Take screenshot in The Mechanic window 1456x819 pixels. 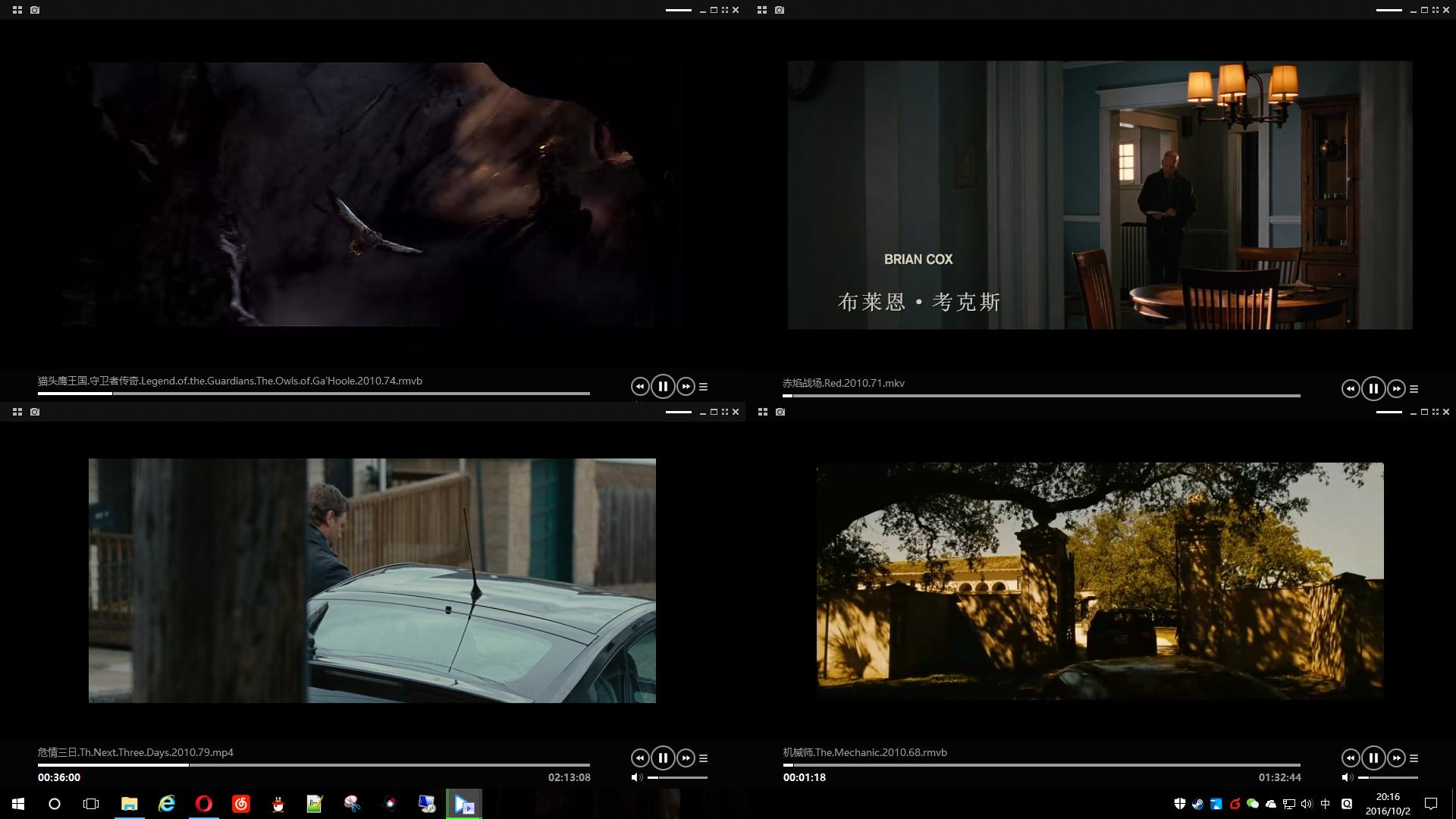(780, 412)
